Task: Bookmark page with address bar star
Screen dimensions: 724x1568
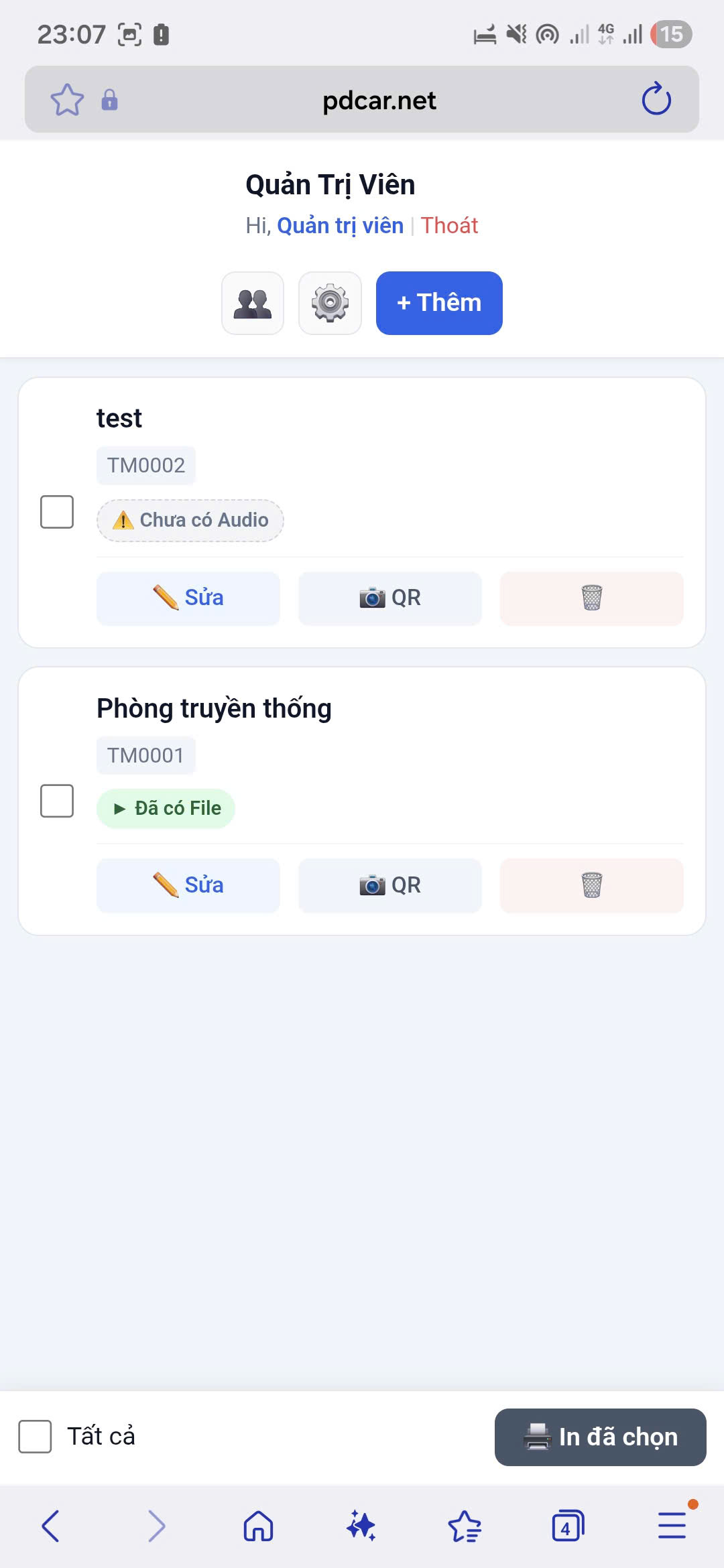Action: 67,100
